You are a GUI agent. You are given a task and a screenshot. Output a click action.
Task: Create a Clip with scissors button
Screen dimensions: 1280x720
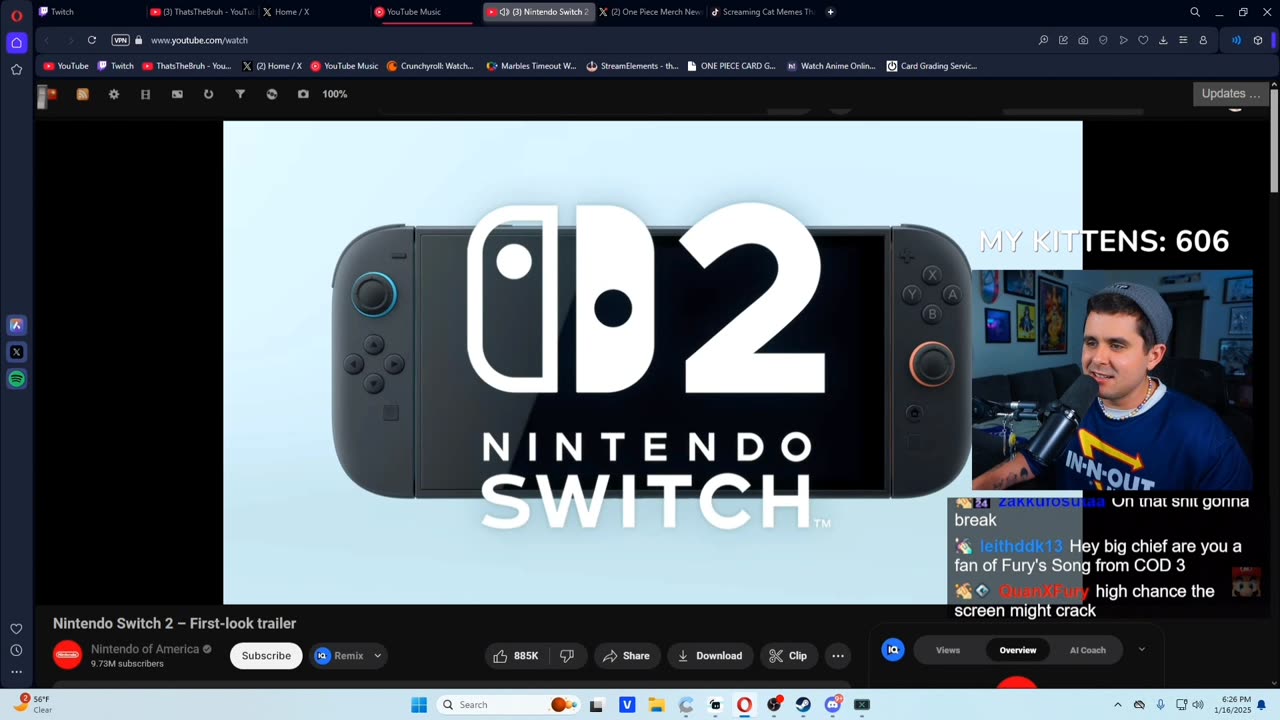pyautogui.click(x=788, y=656)
